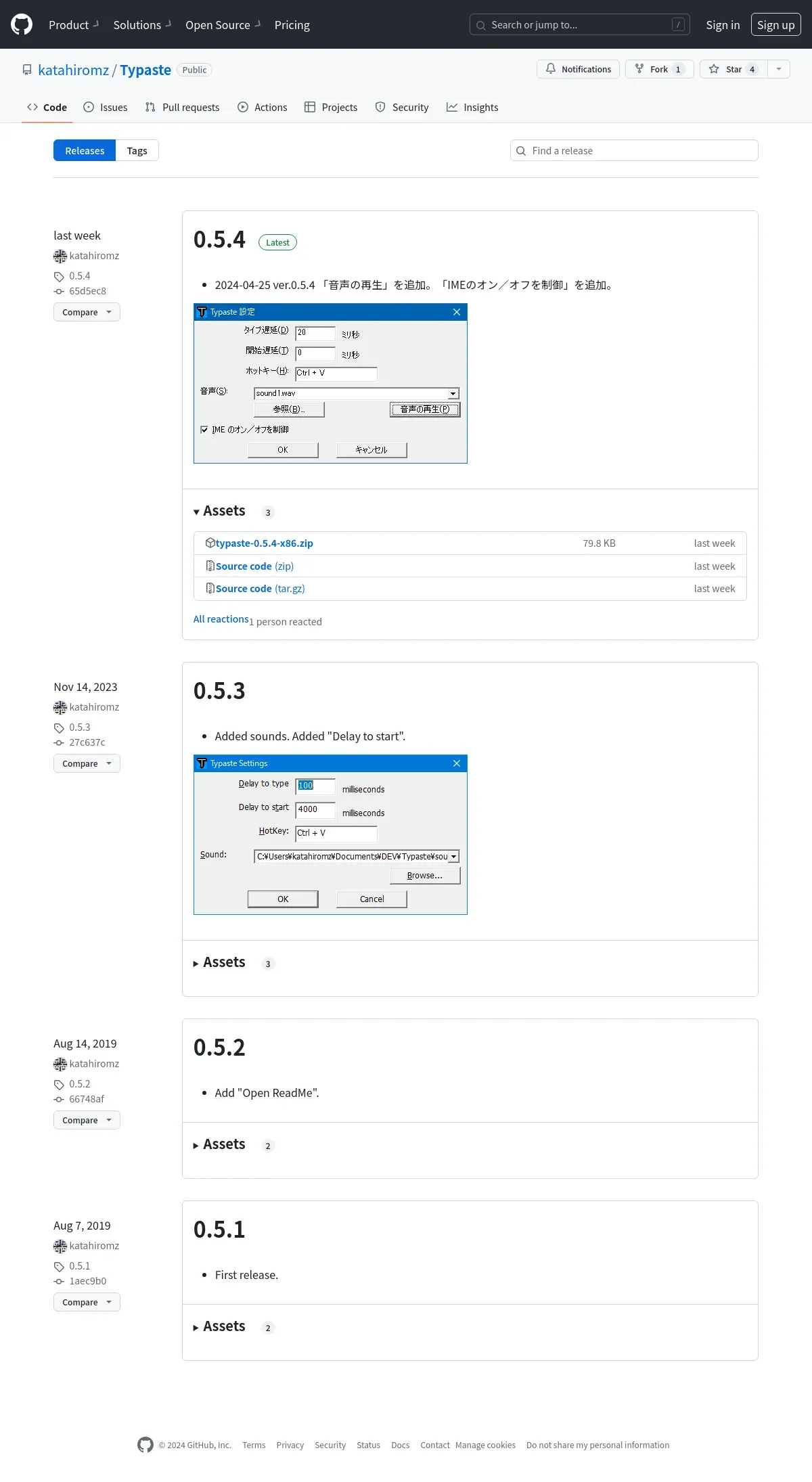Image resolution: width=812 pixels, height=1482 pixels.
Task: Open Compare dropdown for release 0.5.2
Action: (87, 1120)
